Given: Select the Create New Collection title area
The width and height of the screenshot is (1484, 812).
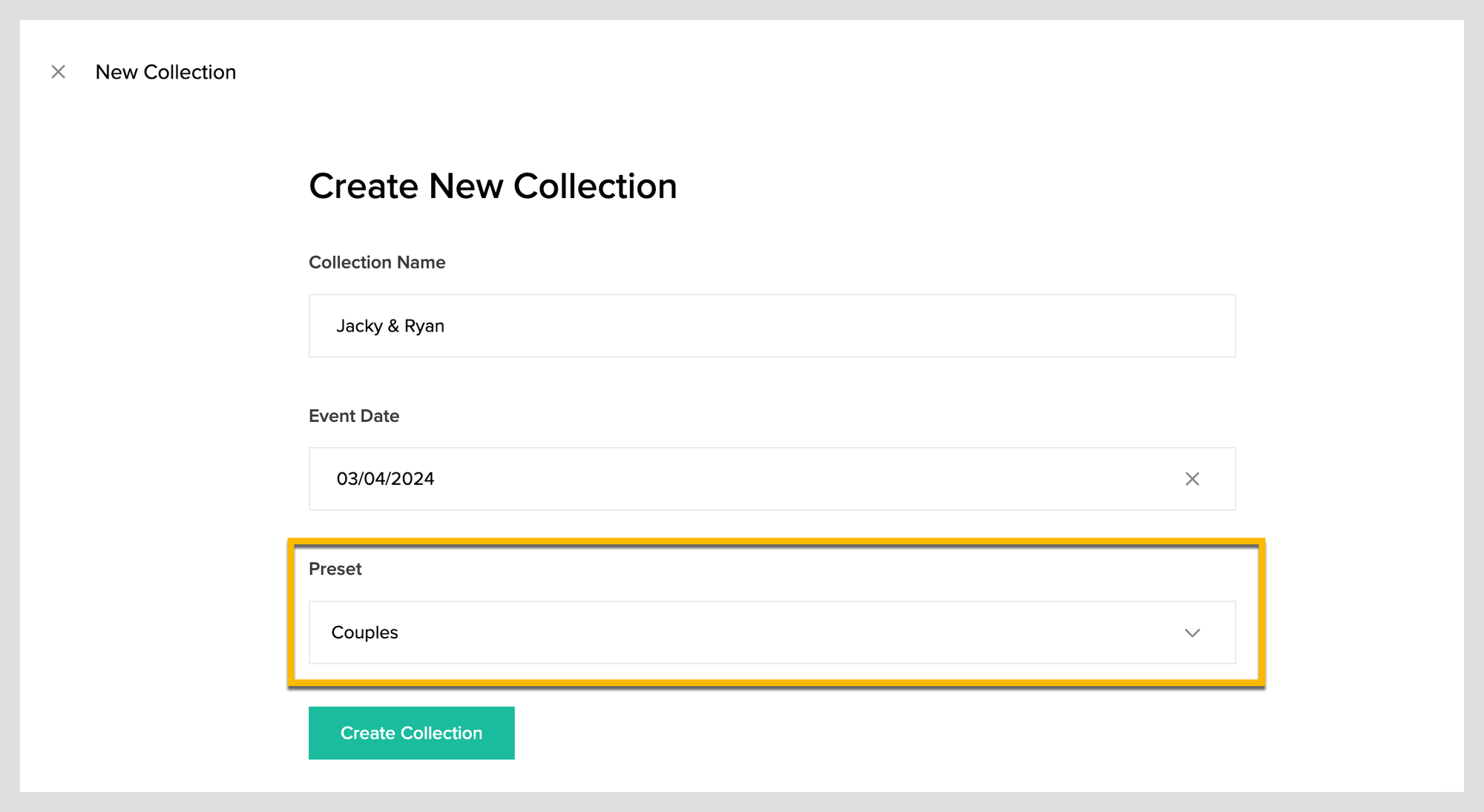Looking at the screenshot, I should click(x=493, y=186).
